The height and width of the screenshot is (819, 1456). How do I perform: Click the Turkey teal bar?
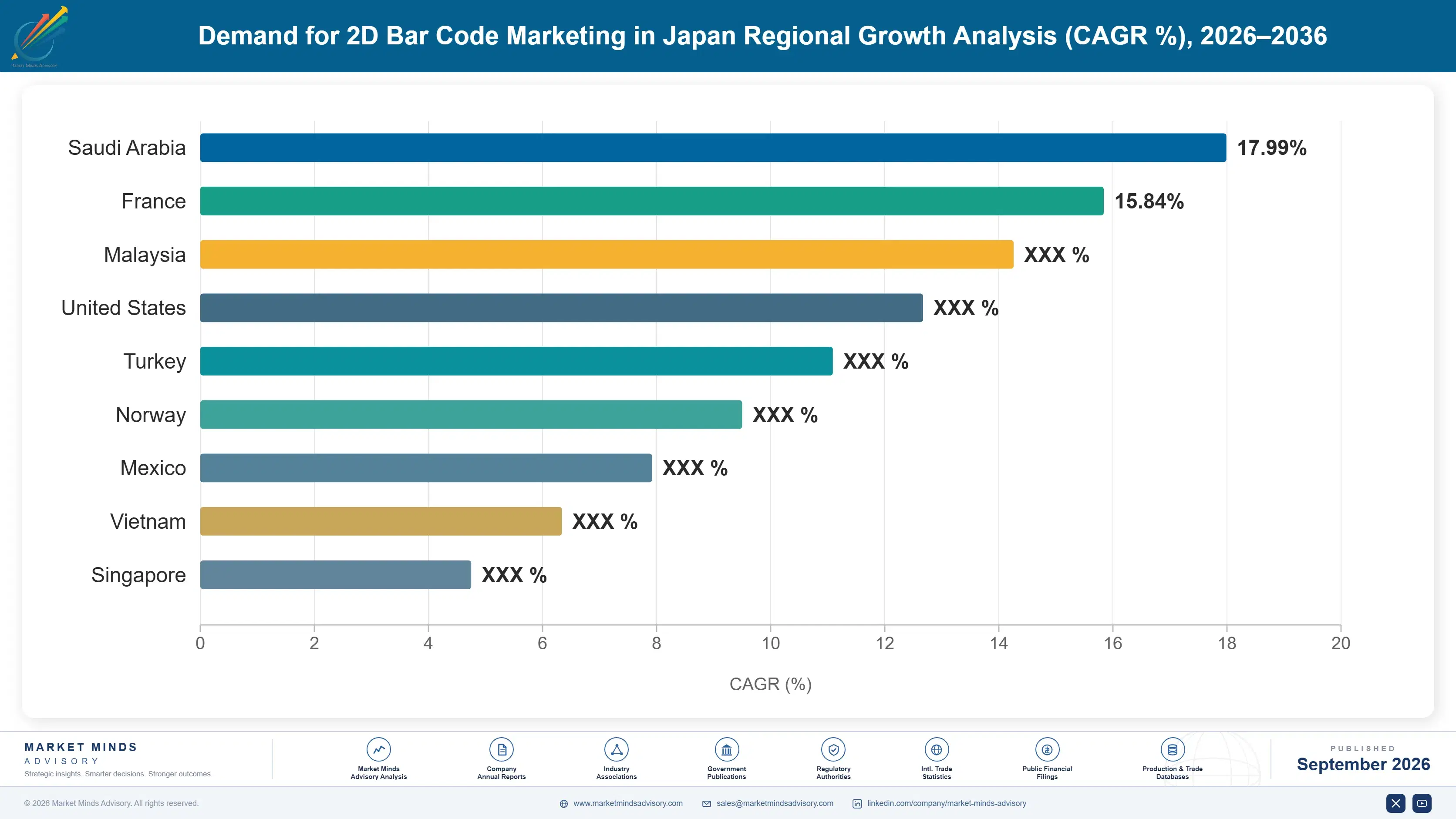(516, 361)
